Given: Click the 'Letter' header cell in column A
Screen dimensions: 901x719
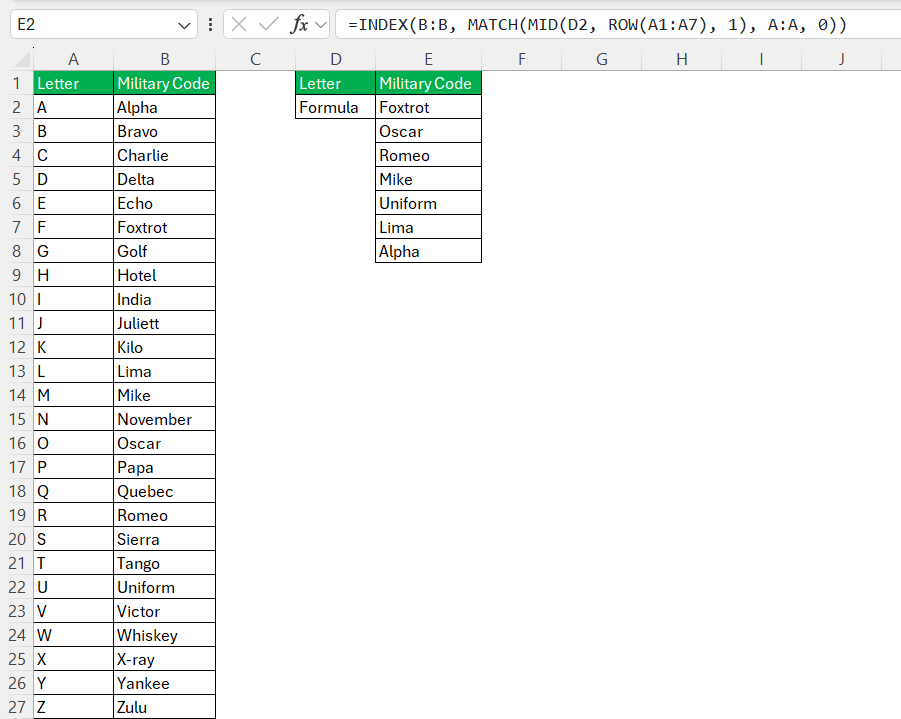Looking at the screenshot, I should click(74, 83).
